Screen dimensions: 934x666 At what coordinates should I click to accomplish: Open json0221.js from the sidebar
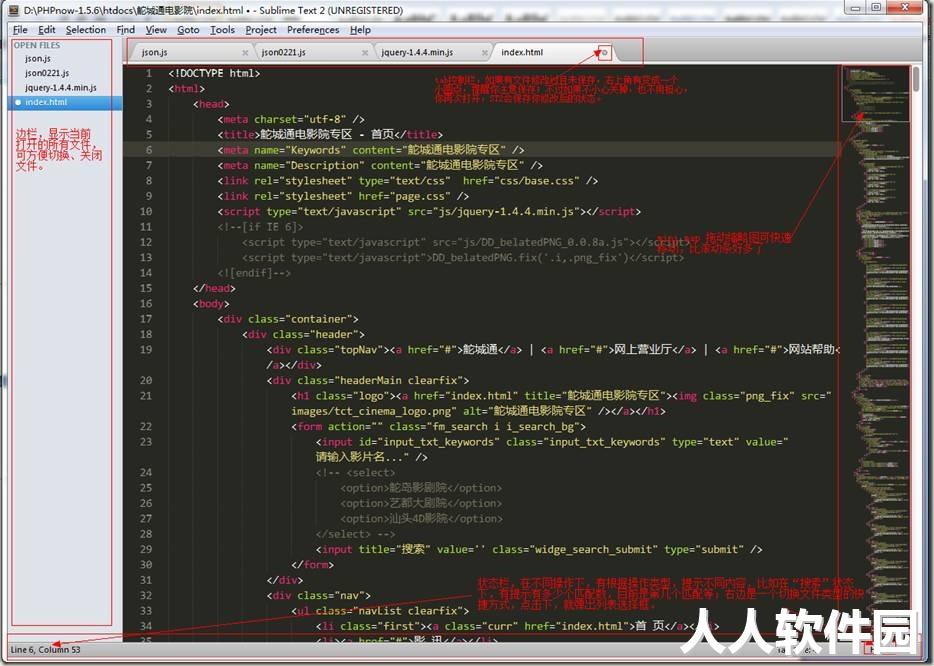pyautogui.click(x=47, y=73)
